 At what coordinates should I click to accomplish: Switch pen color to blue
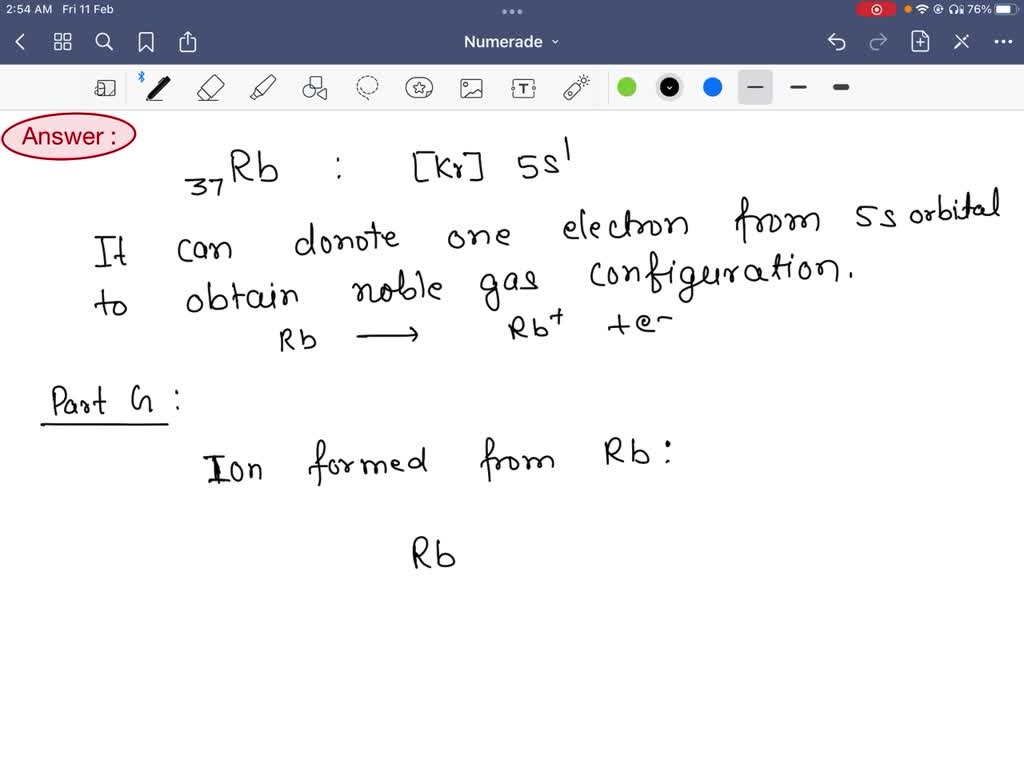pyautogui.click(x=712, y=88)
